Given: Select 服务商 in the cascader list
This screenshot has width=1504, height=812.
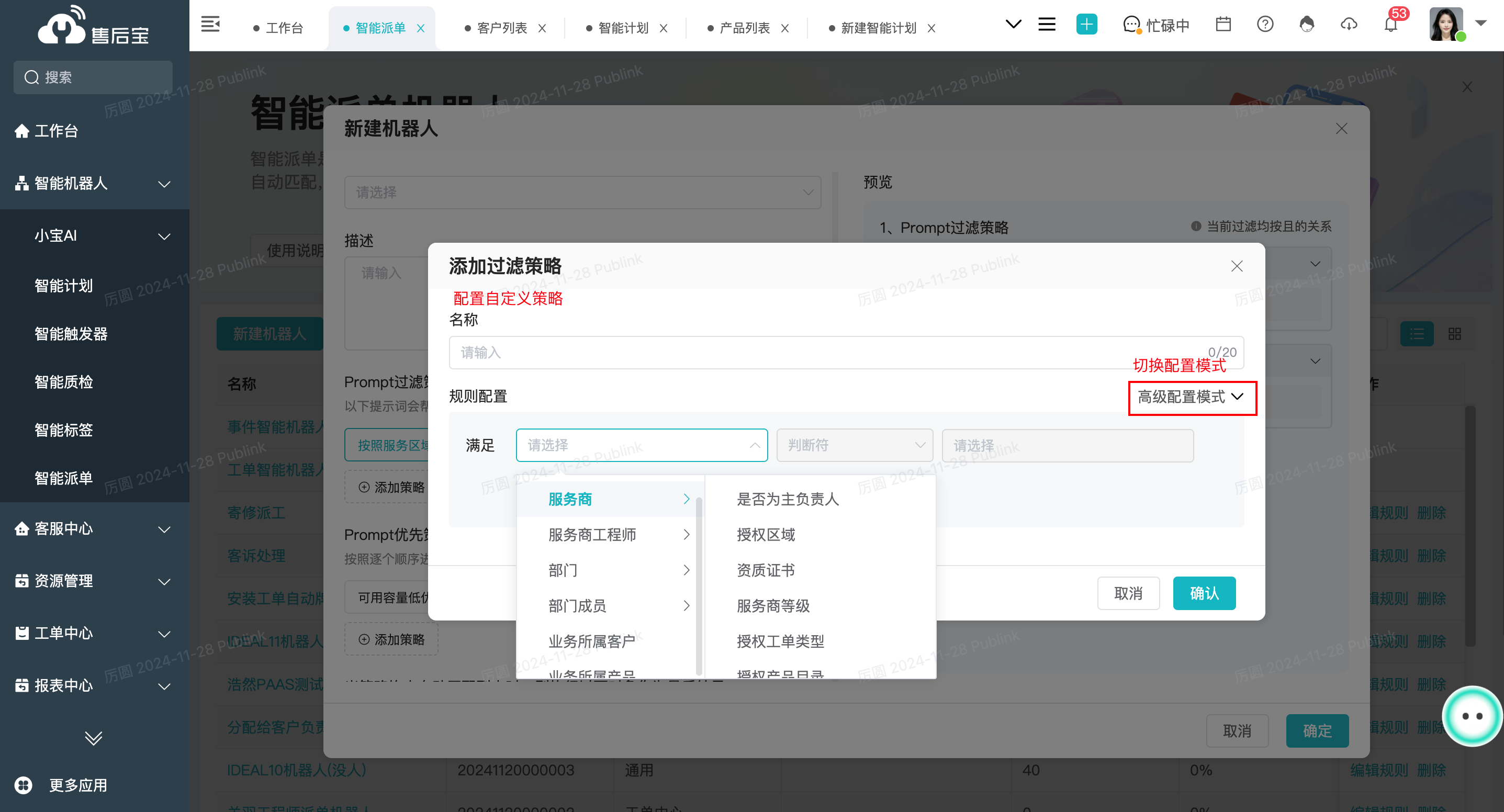Looking at the screenshot, I should click(x=610, y=499).
